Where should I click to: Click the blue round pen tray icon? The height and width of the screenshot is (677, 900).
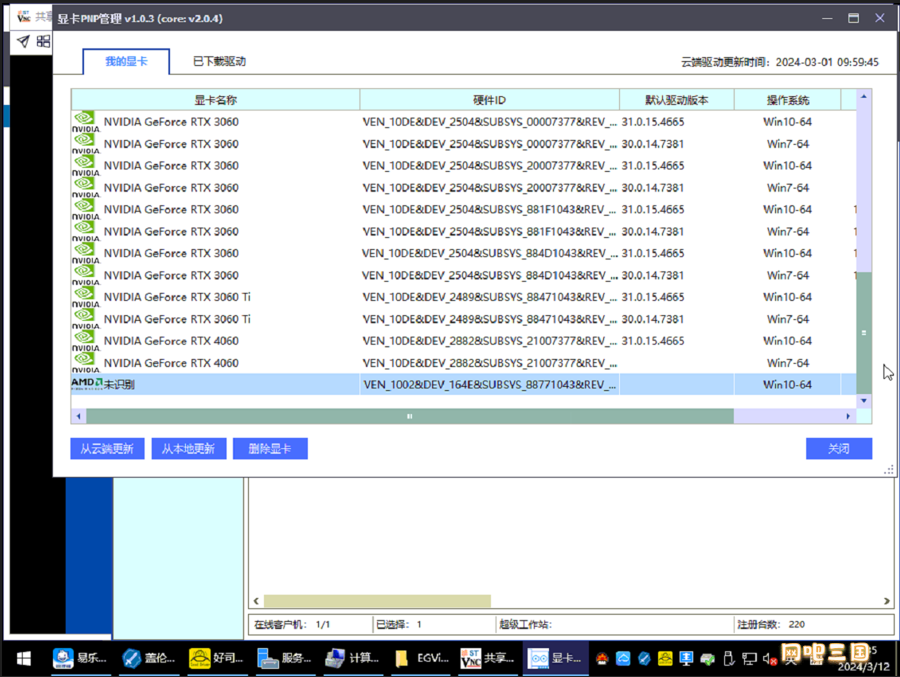click(x=644, y=659)
